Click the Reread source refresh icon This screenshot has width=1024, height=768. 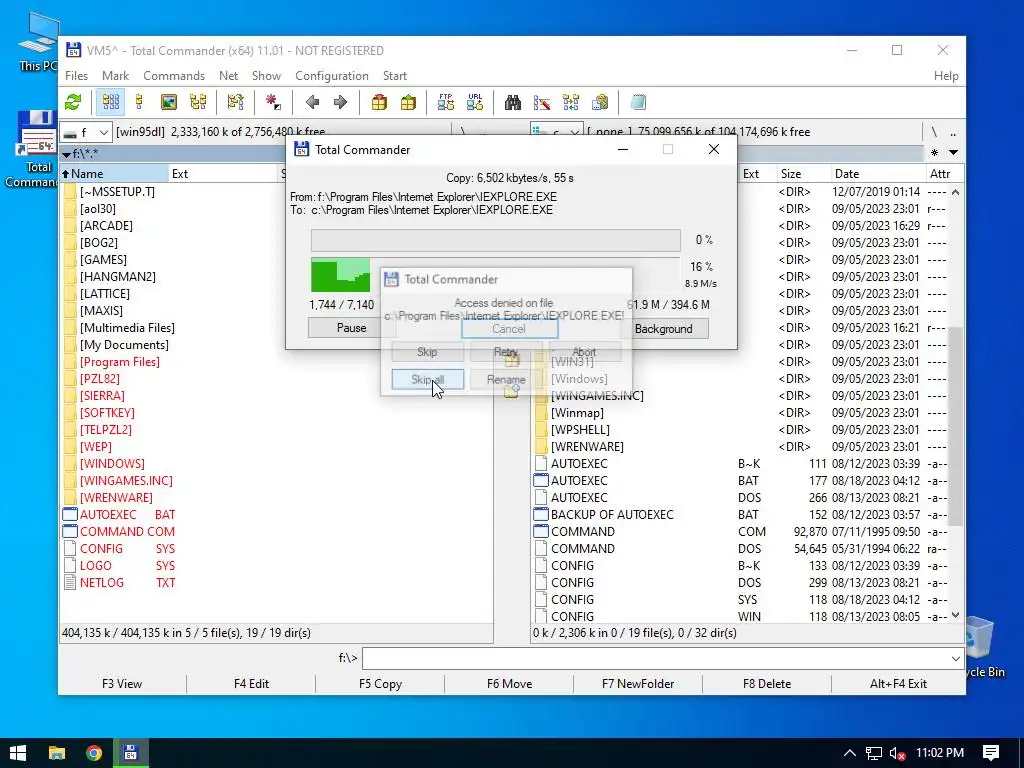[x=73, y=103]
